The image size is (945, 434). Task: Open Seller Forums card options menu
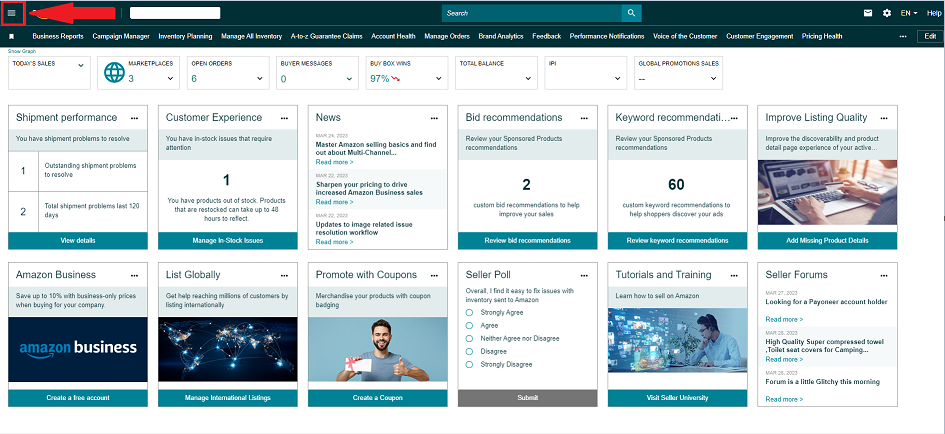[884, 275]
